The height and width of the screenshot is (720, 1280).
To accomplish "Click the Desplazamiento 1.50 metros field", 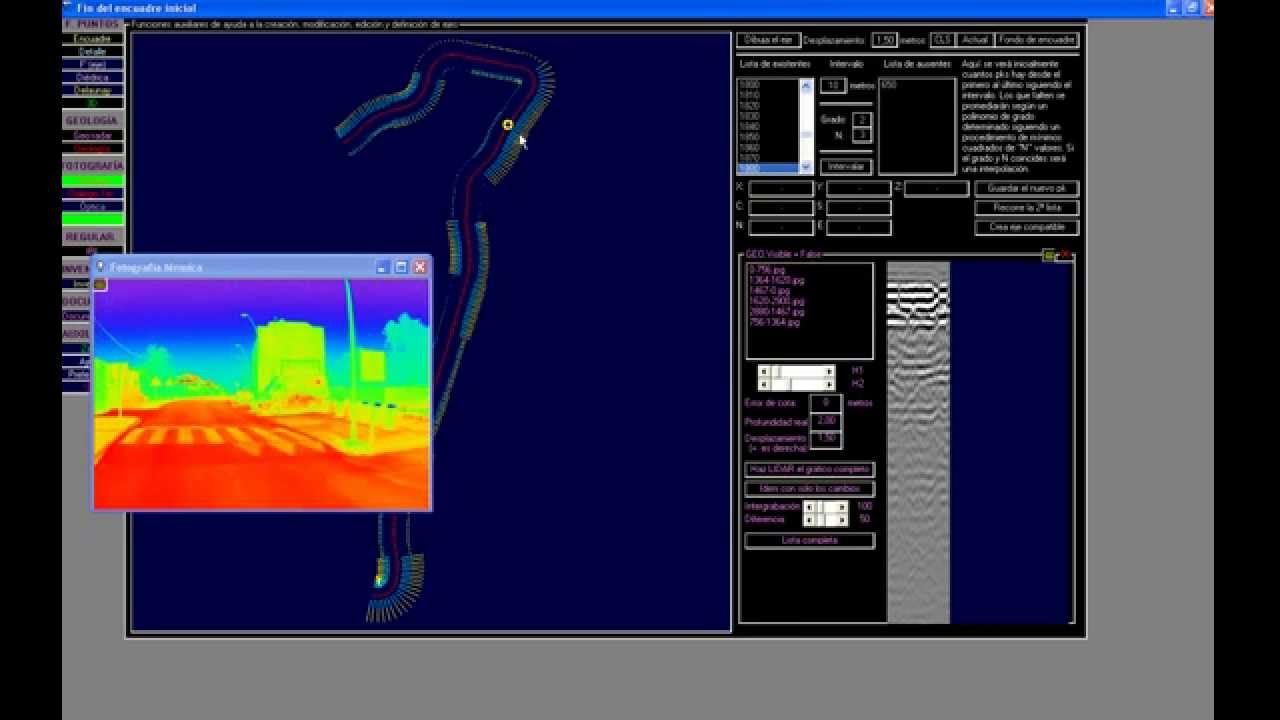I will click(x=883, y=40).
